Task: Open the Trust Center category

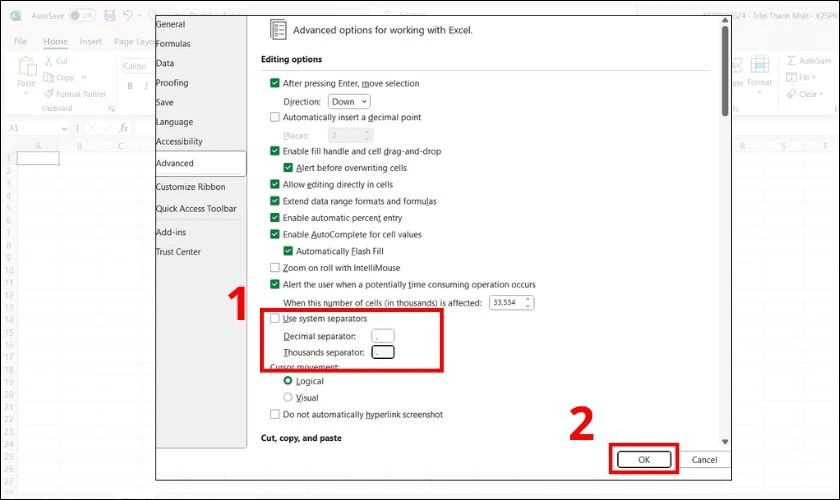Action: [x=177, y=251]
